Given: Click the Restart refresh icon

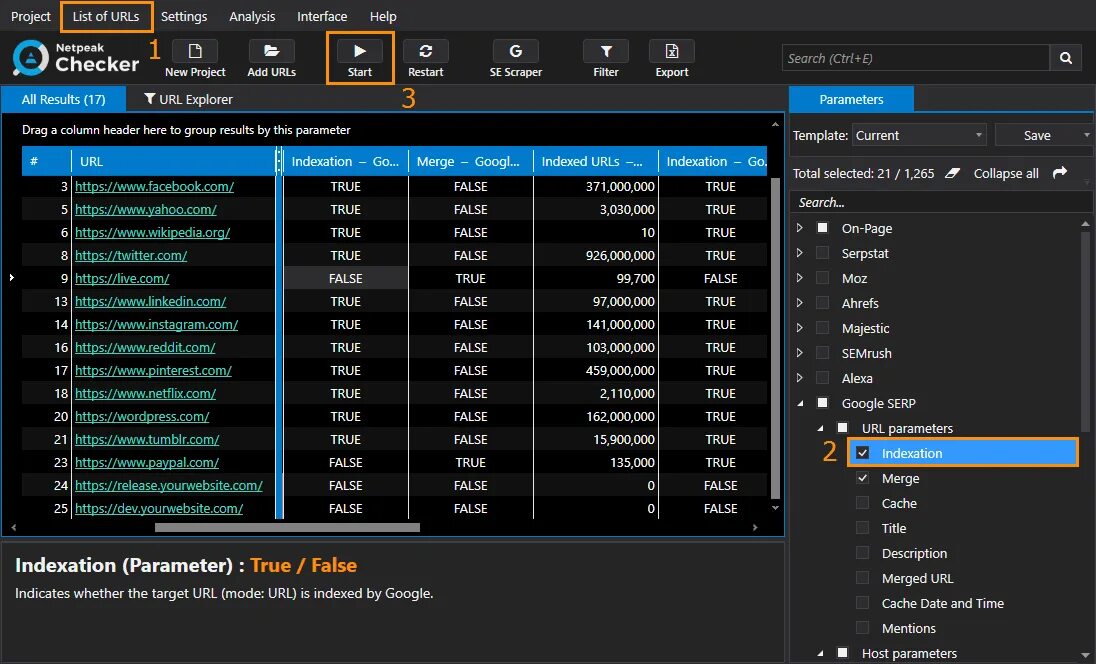Looking at the screenshot, I should point(425,51).
